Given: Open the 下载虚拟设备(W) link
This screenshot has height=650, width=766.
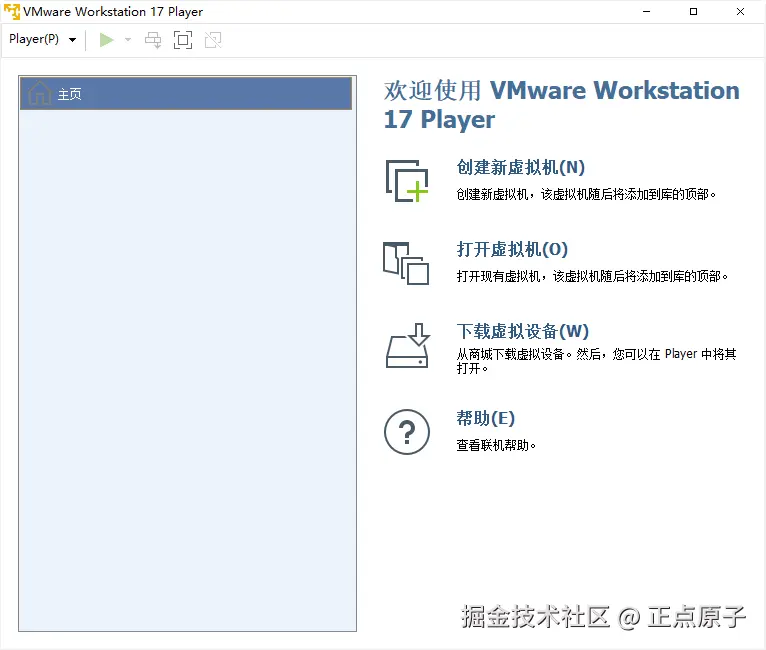Looking at the screenshot, I should coord(523,332).
